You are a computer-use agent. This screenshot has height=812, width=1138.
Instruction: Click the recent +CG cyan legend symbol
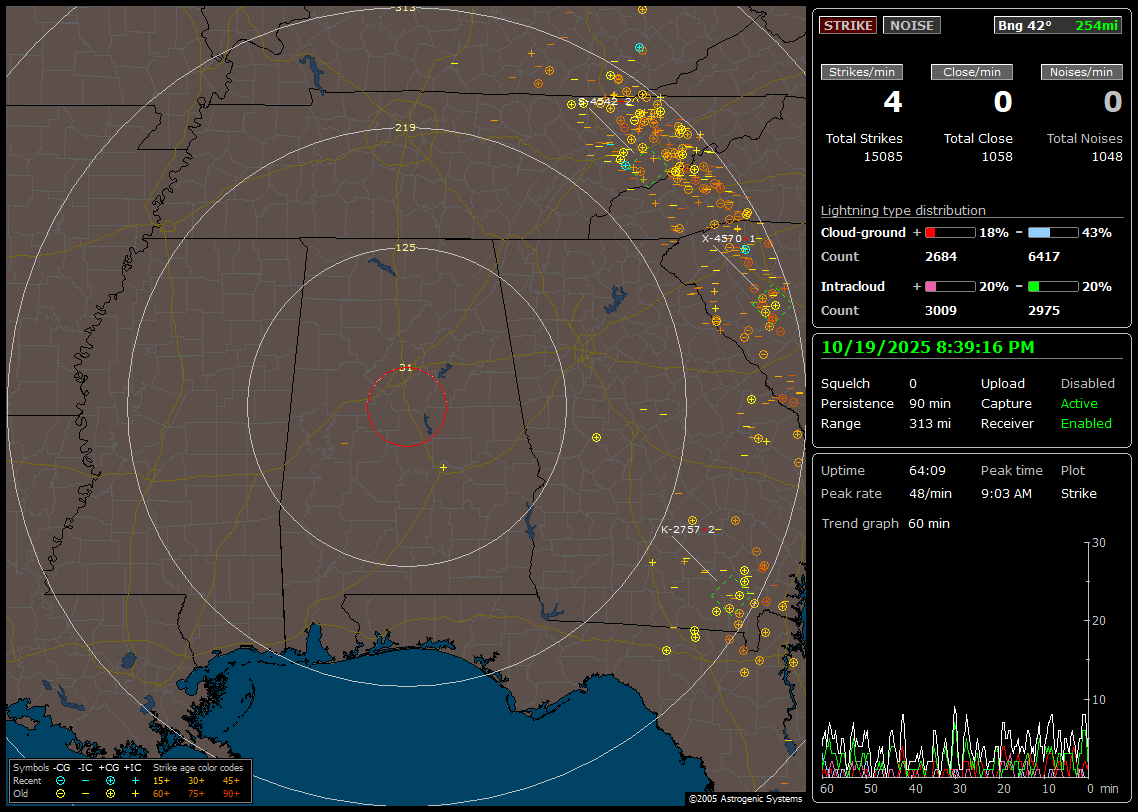tap(110, 780)
